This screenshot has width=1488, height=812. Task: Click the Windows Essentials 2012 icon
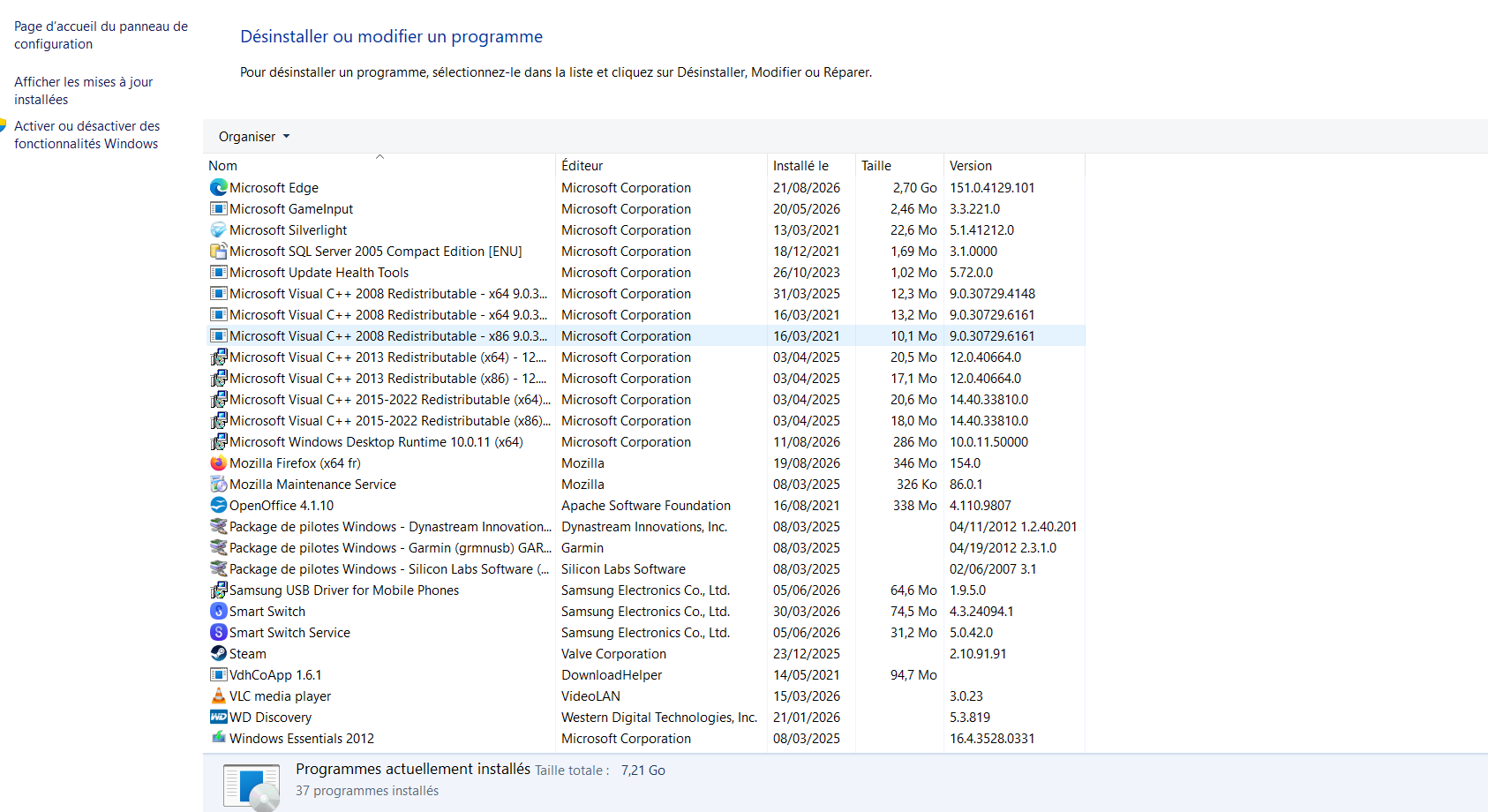pyautogui.click(x=219, y=738)
